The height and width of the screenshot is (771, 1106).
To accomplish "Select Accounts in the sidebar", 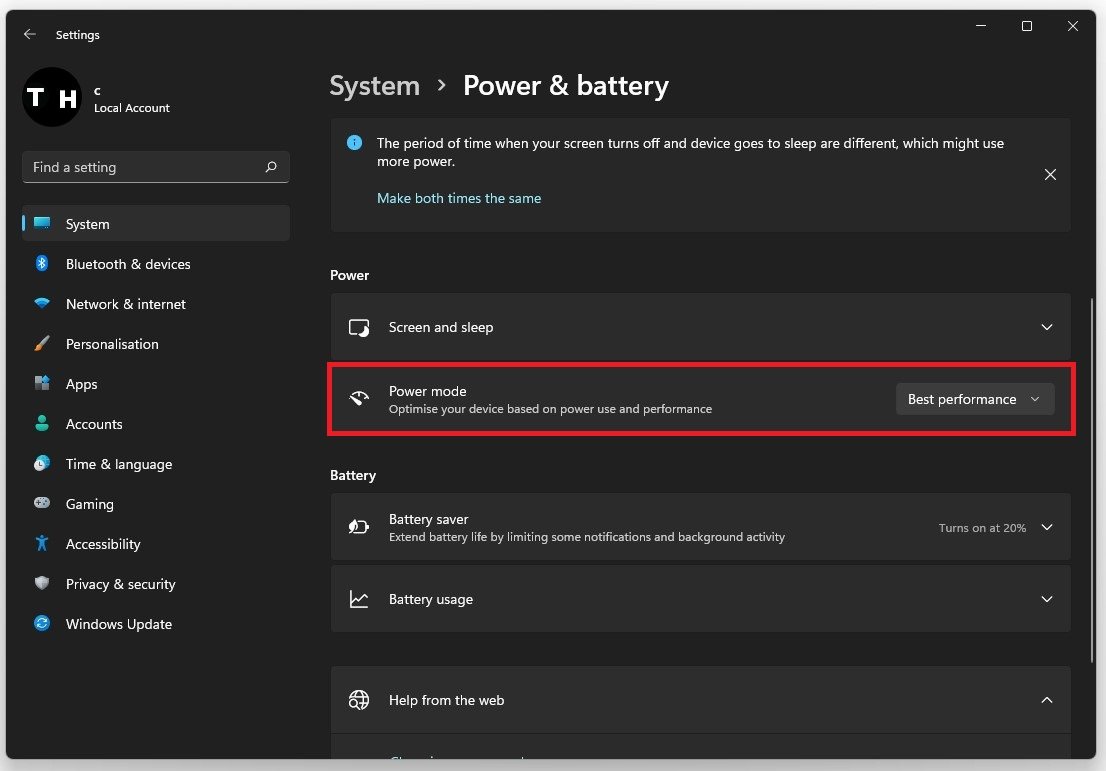I will (94, 424).
